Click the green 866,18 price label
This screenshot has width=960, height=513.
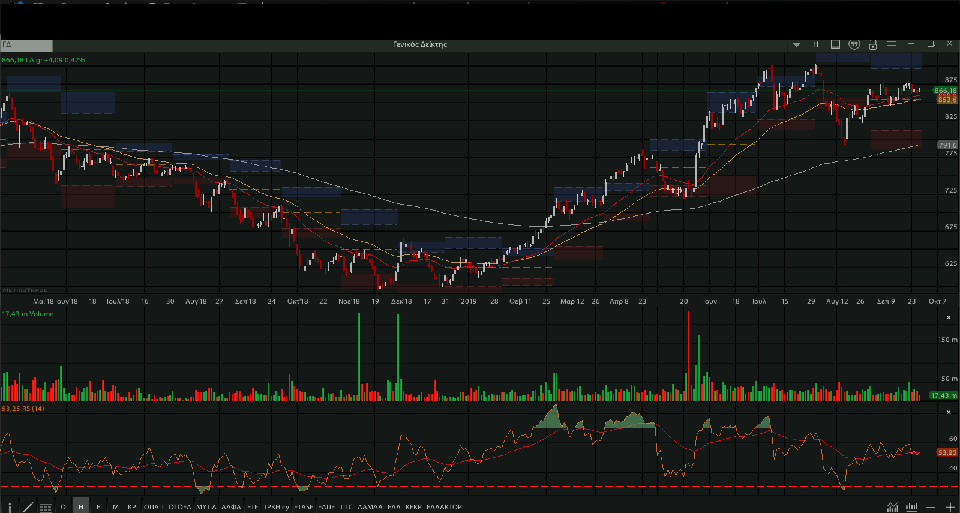(x=944, y=91)
